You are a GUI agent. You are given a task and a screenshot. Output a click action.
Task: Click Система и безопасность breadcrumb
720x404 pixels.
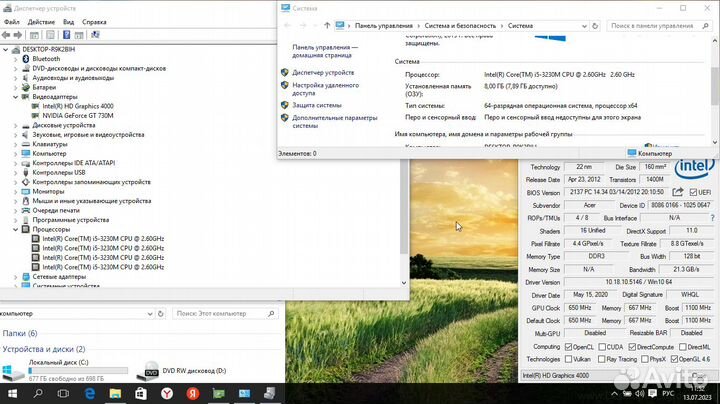pos(460,26)
